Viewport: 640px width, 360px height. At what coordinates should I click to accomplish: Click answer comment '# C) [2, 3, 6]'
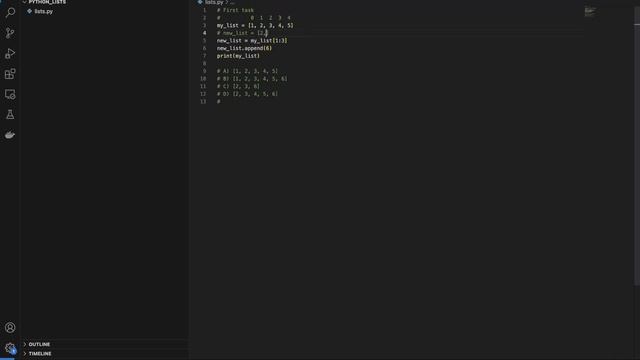coord(238,87)
